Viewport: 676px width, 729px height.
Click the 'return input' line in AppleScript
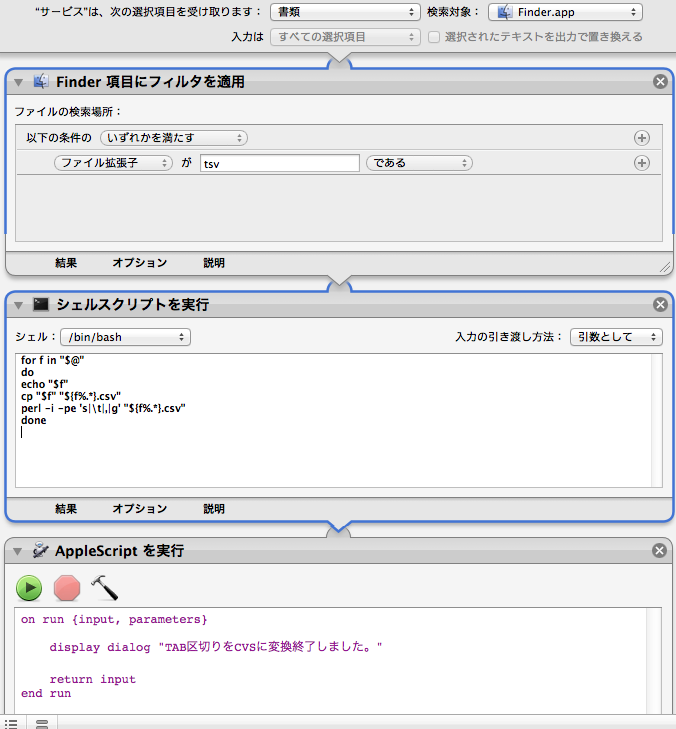[x=93, y=679]
